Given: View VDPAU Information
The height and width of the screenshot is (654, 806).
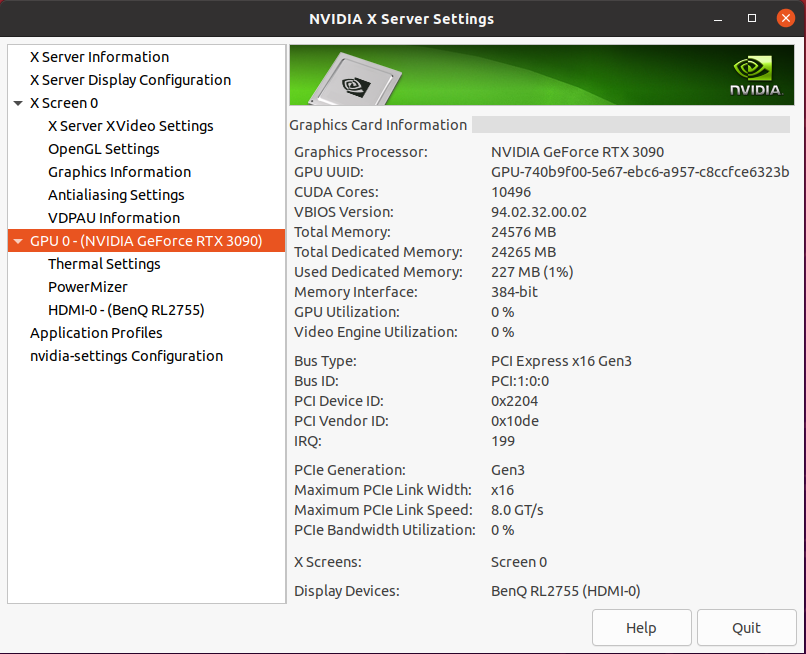Looking at the screenshot, I should pyautogui.click(x=114, y=218).
